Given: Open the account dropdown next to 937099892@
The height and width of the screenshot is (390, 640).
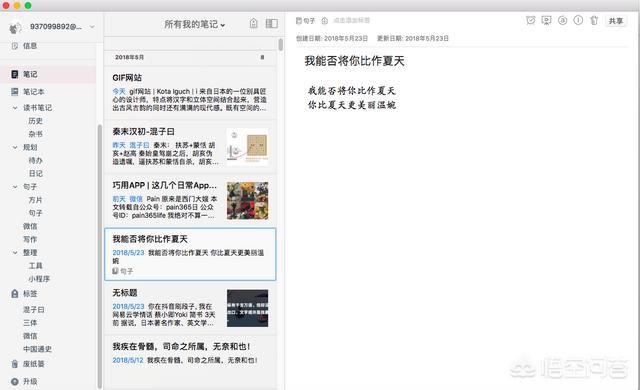Looking at the screenshot, I should pos(92,27).
